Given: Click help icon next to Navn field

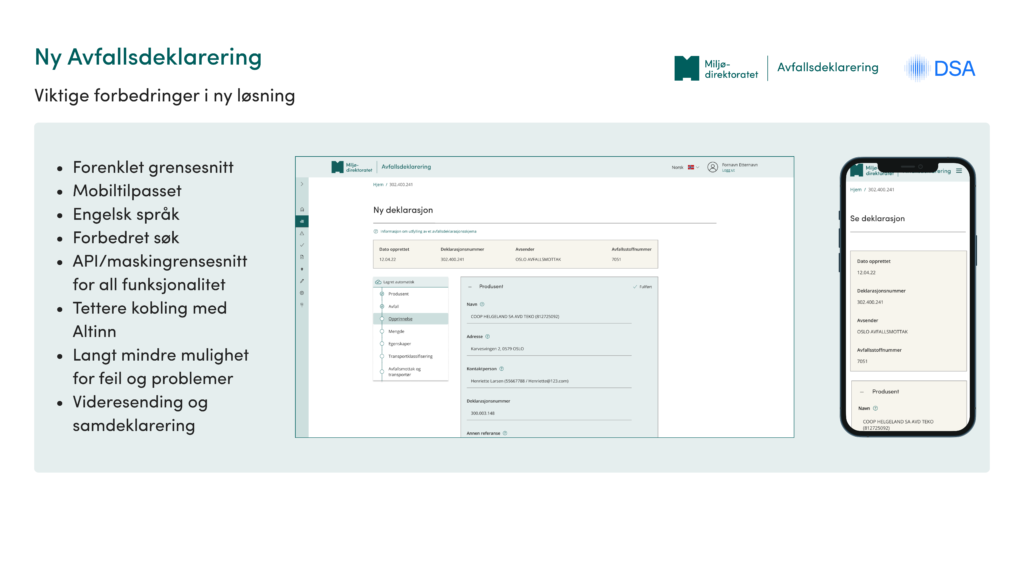Looking at the screenshot, I should coord(482,304).
